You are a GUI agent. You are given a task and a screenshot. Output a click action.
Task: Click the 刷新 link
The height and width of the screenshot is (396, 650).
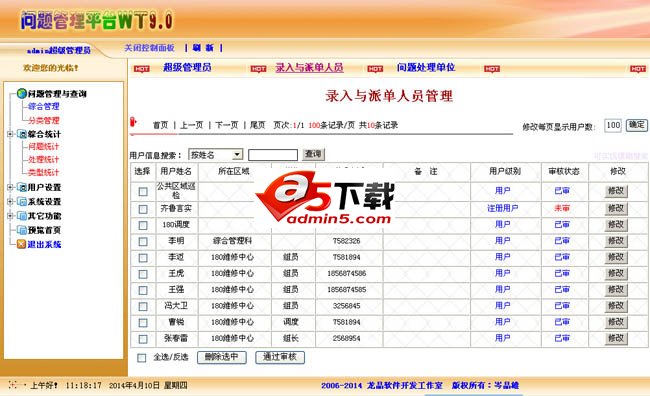203,48
